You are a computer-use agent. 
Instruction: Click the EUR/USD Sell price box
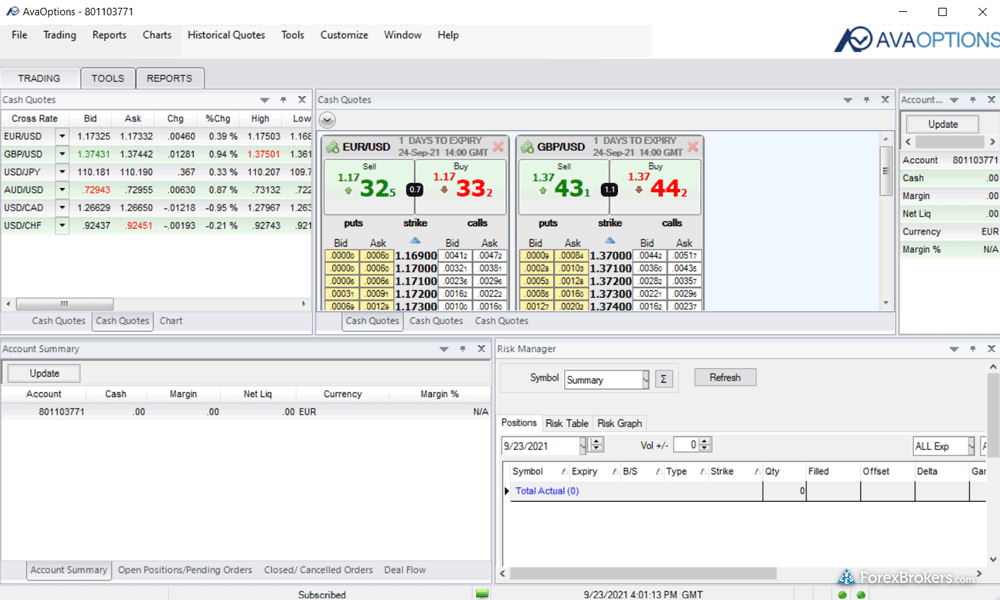pos(366,185)
